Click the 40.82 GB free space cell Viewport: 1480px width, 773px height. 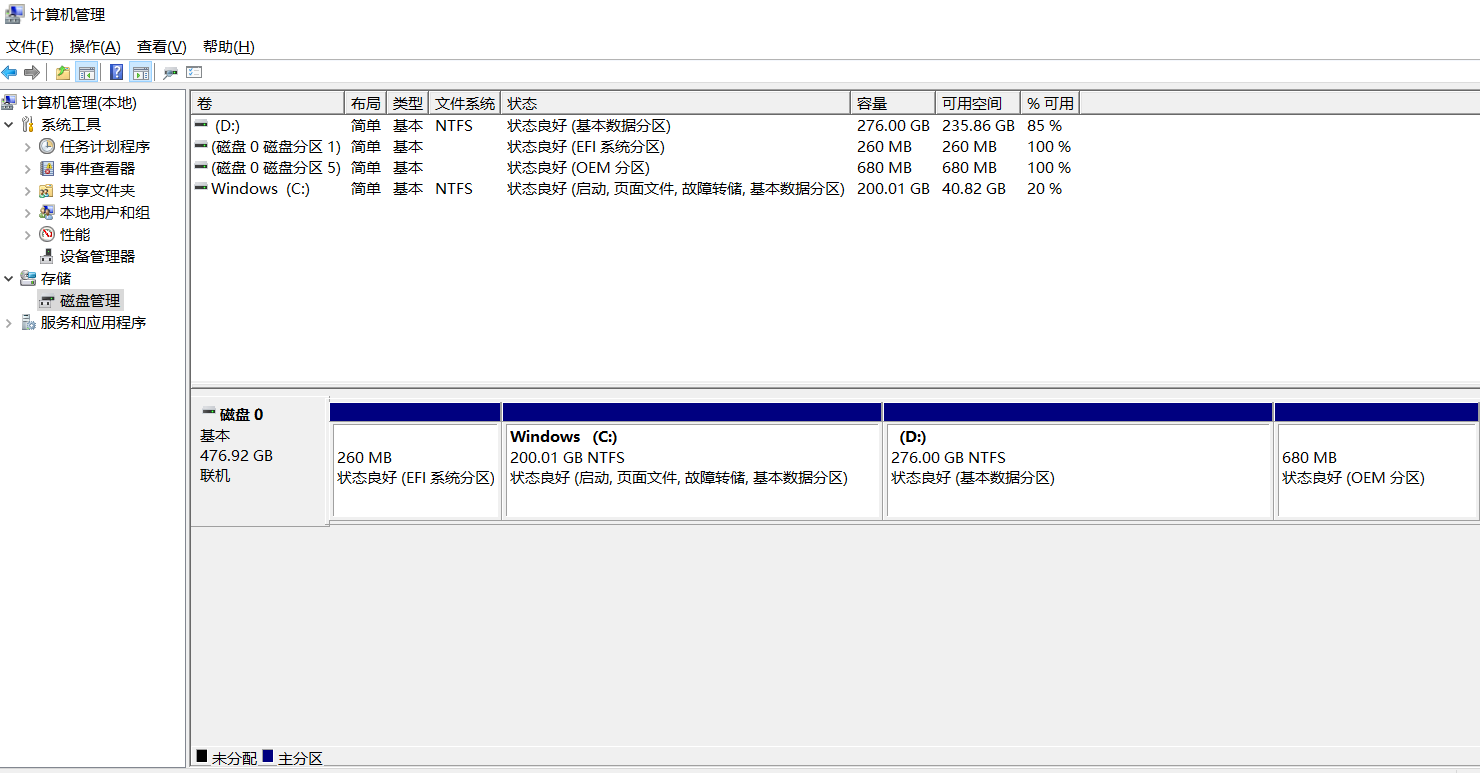coord(974,189)
